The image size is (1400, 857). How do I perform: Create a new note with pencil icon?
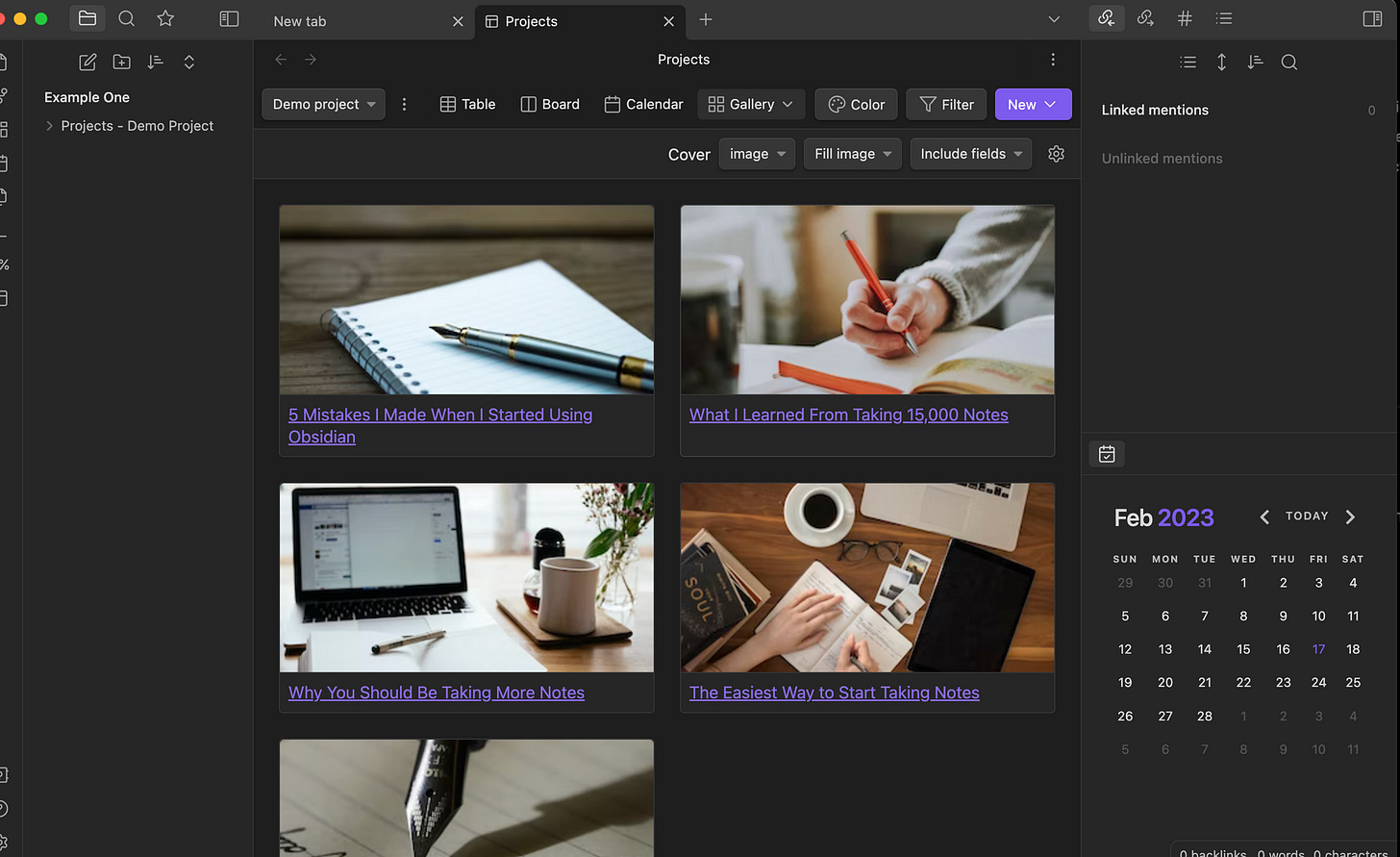pos(87,62)
